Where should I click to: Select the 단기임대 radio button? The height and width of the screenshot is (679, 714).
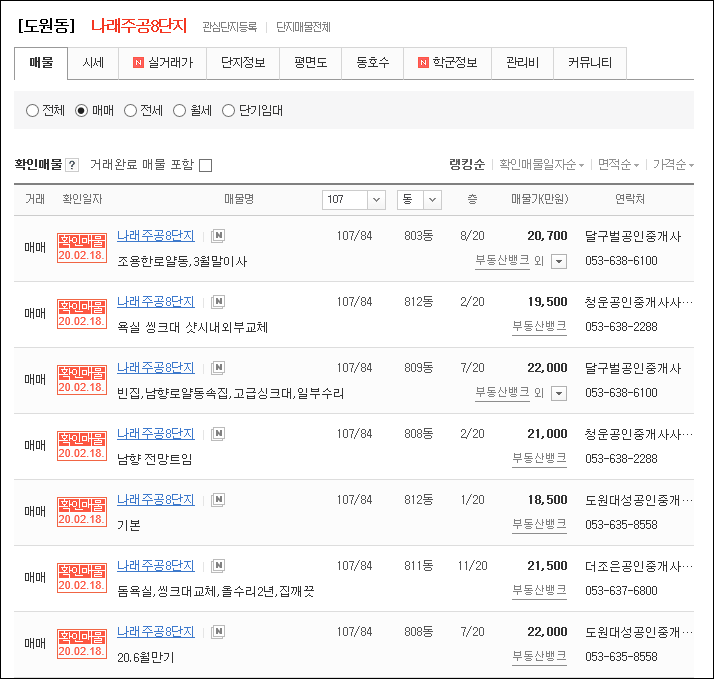(228, 111)
